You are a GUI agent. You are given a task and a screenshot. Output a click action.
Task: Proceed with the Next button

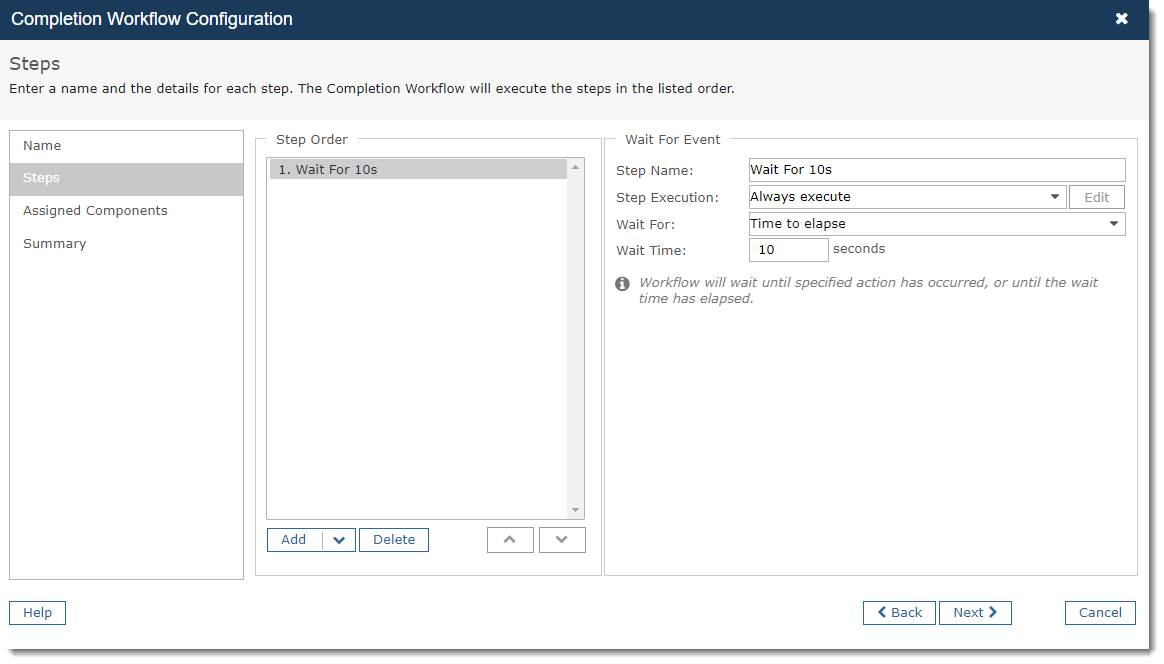[x=975, y=613]
